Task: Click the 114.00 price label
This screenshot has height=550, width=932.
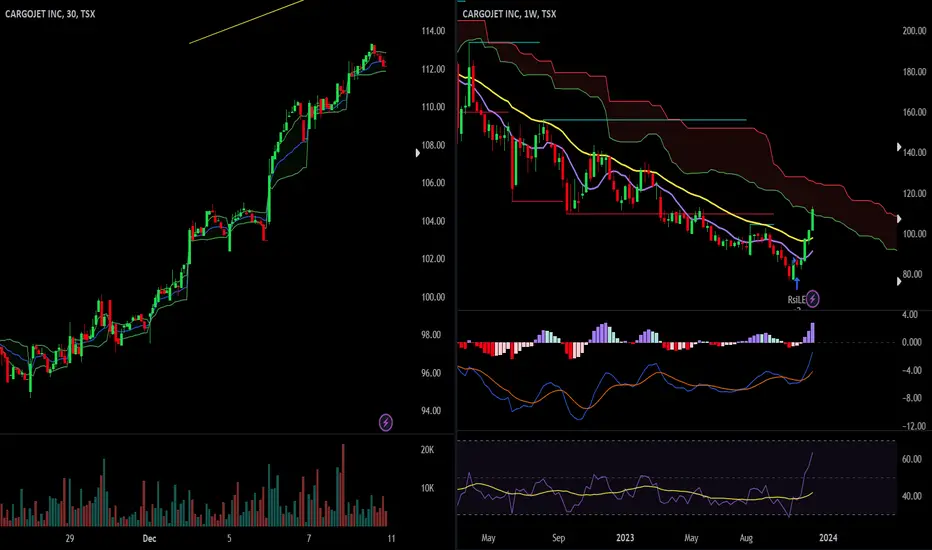Action: coord(433,31)
